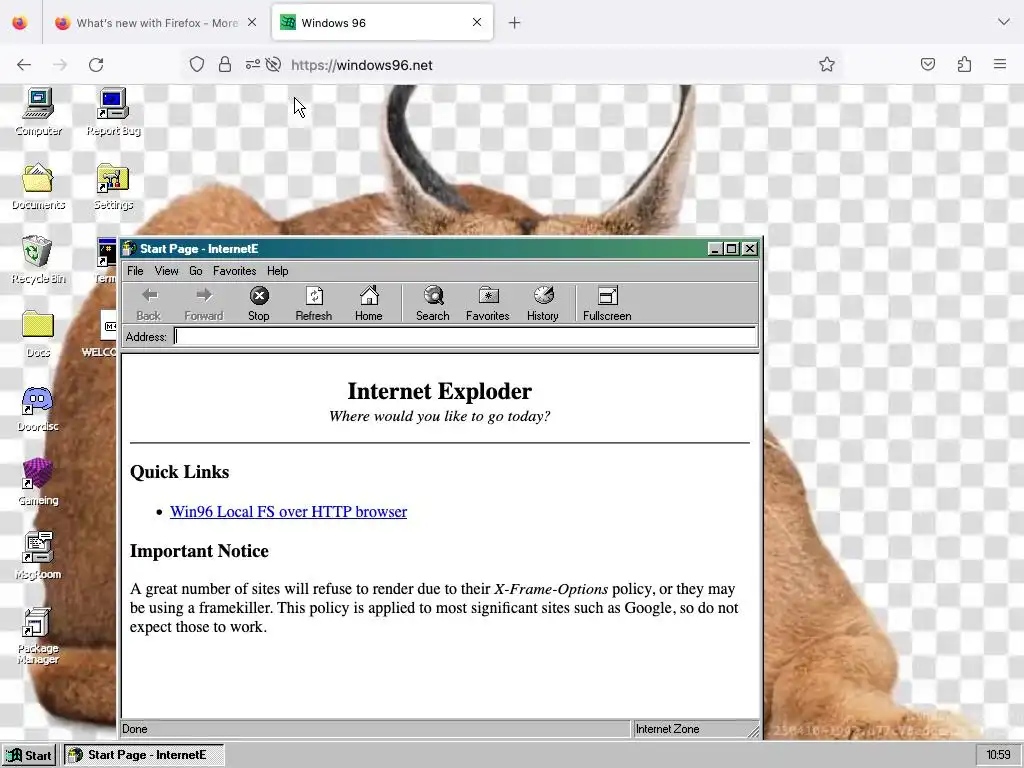Open the Msgroom desktop shortcut
This screenshot has height=768, width=1024.
38,556
